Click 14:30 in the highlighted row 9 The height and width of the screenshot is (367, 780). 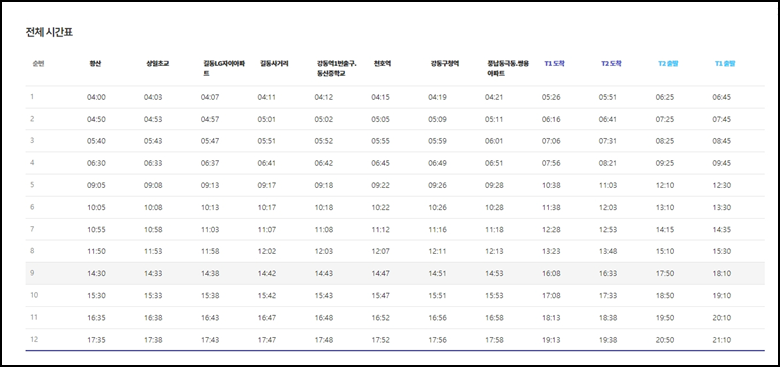pos(96,274)
